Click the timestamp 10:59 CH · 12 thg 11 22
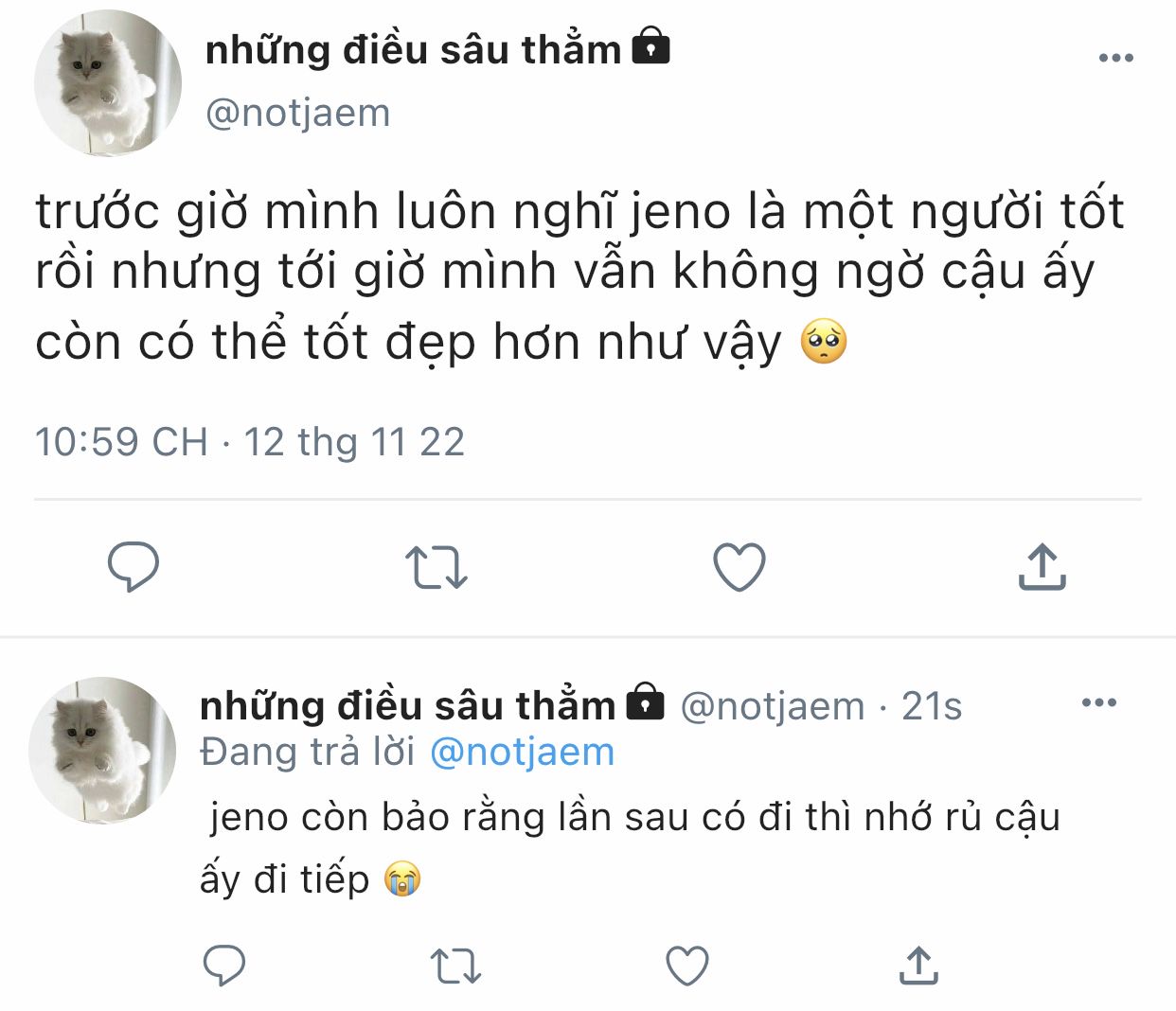Viewport: 1176px width, 1011px height. (250, 442)
